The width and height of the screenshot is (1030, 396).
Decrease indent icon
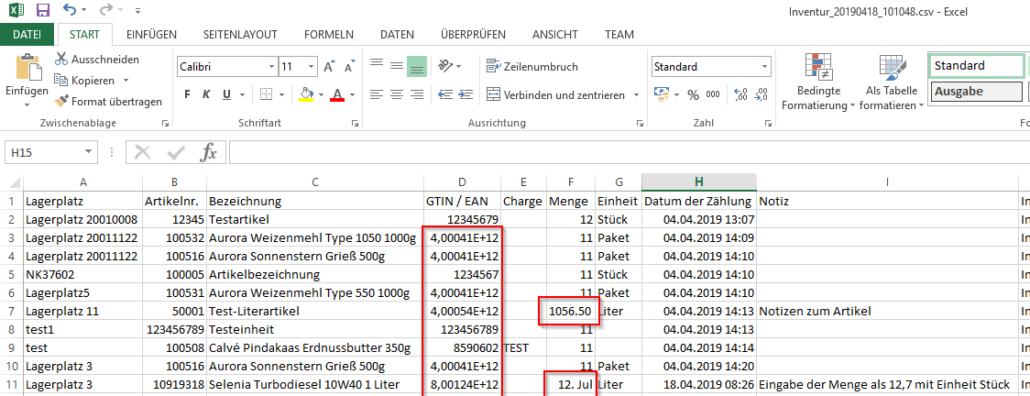coord(445,95)
